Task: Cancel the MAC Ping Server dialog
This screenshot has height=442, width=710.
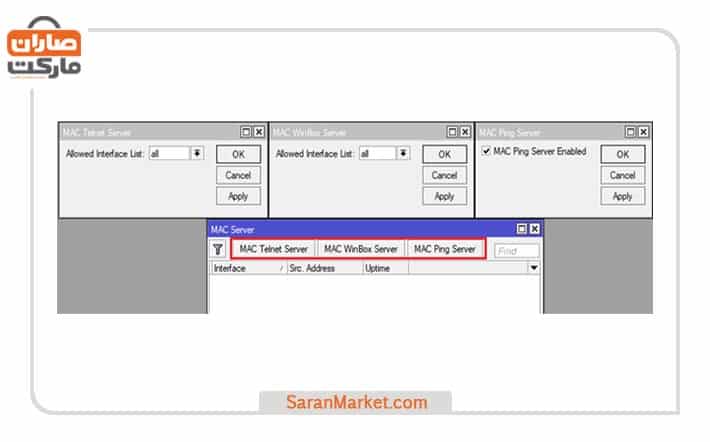Action: point(622,175)
